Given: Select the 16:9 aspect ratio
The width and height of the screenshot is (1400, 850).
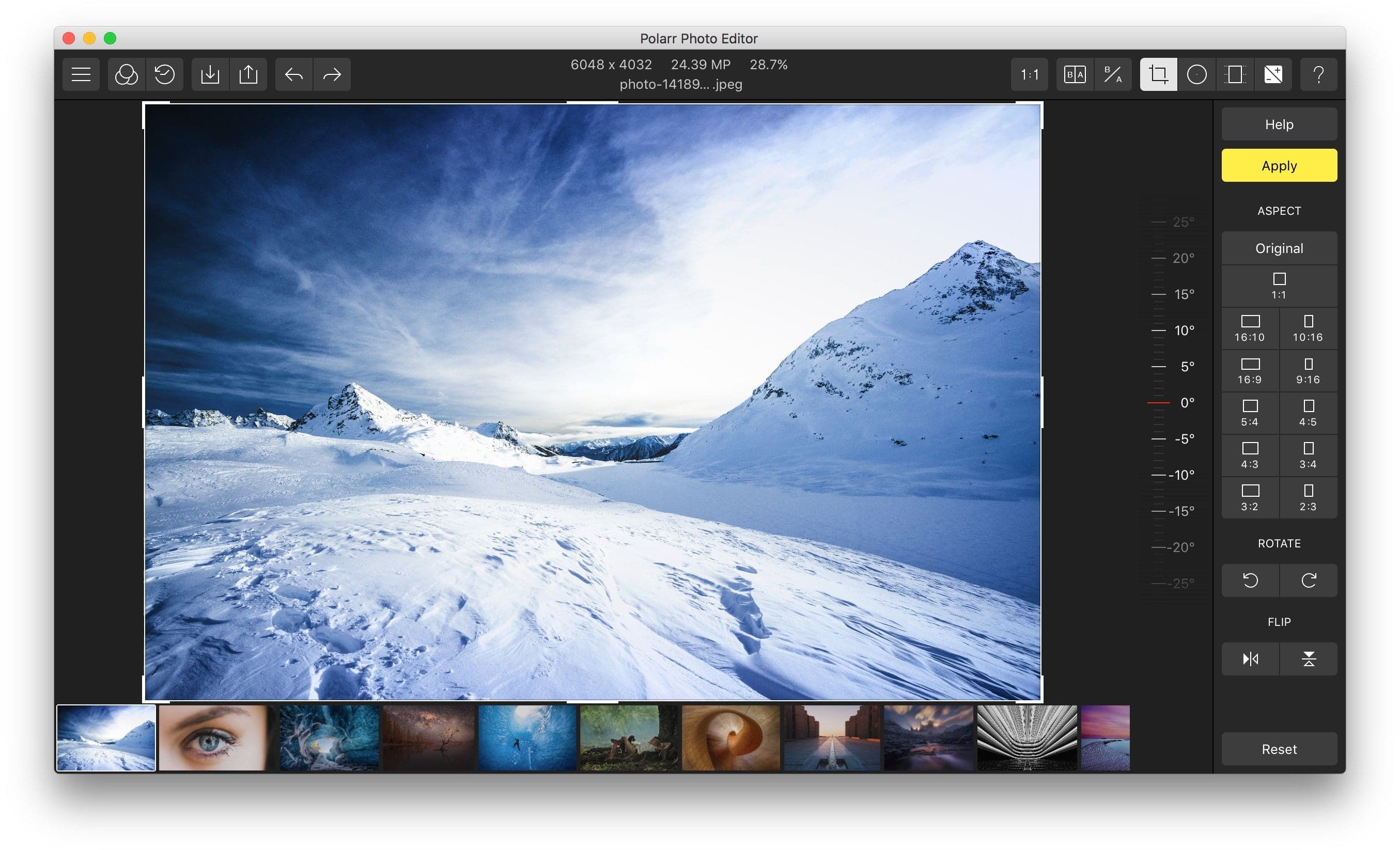Looking at the screenshot, I should pyautogui.click(x=1250, y=371).
